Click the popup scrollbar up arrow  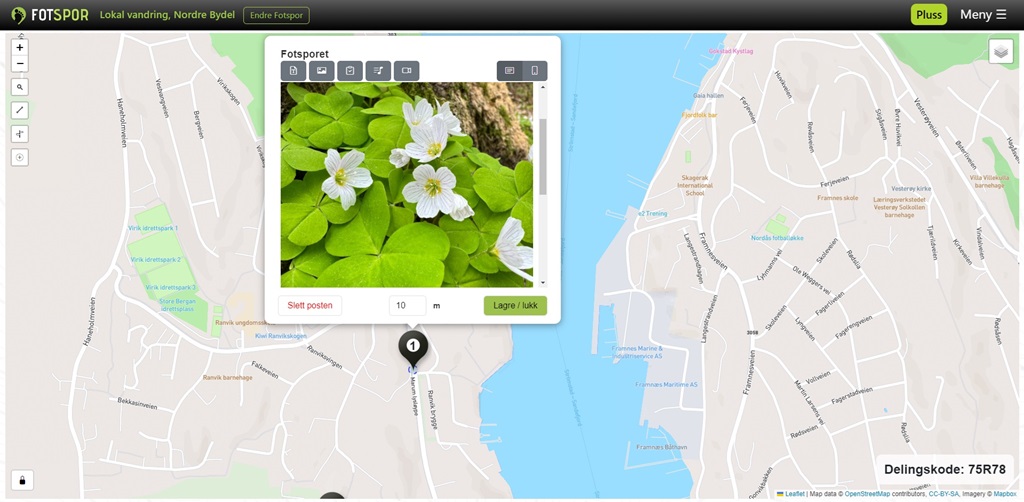tap(543, 87)
